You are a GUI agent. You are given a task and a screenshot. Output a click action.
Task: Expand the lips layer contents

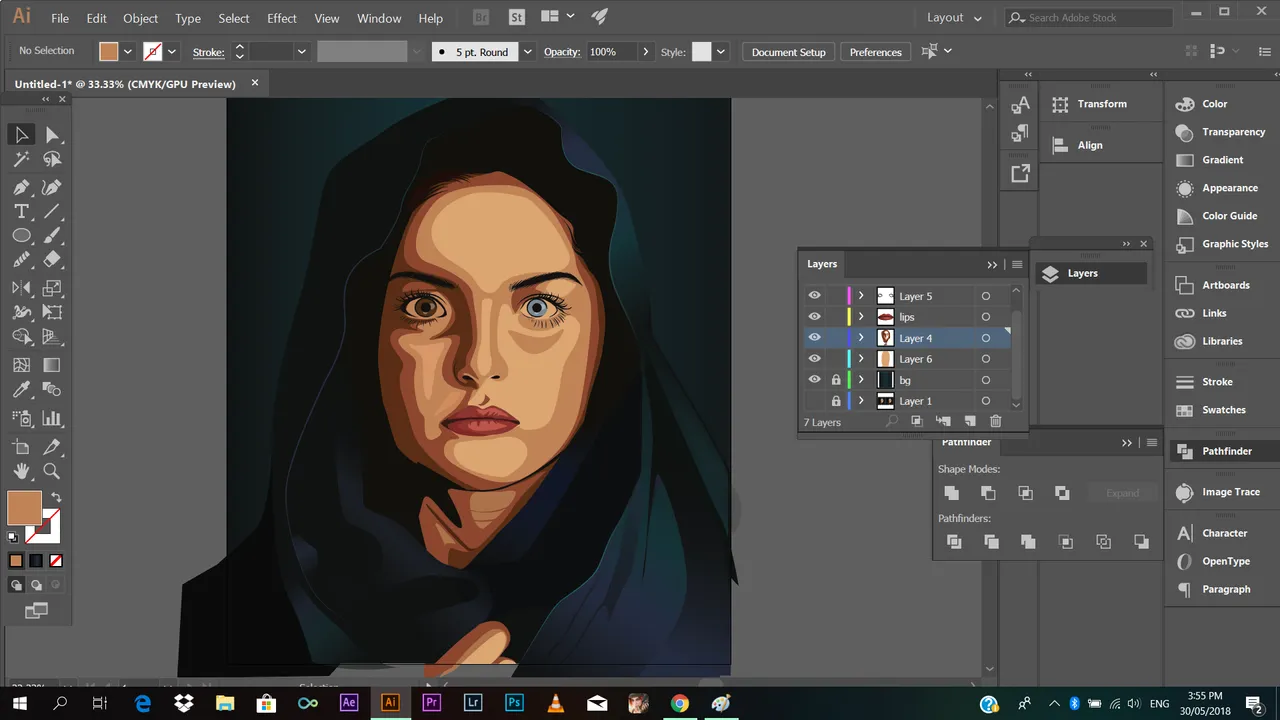(x=861, y=317)
